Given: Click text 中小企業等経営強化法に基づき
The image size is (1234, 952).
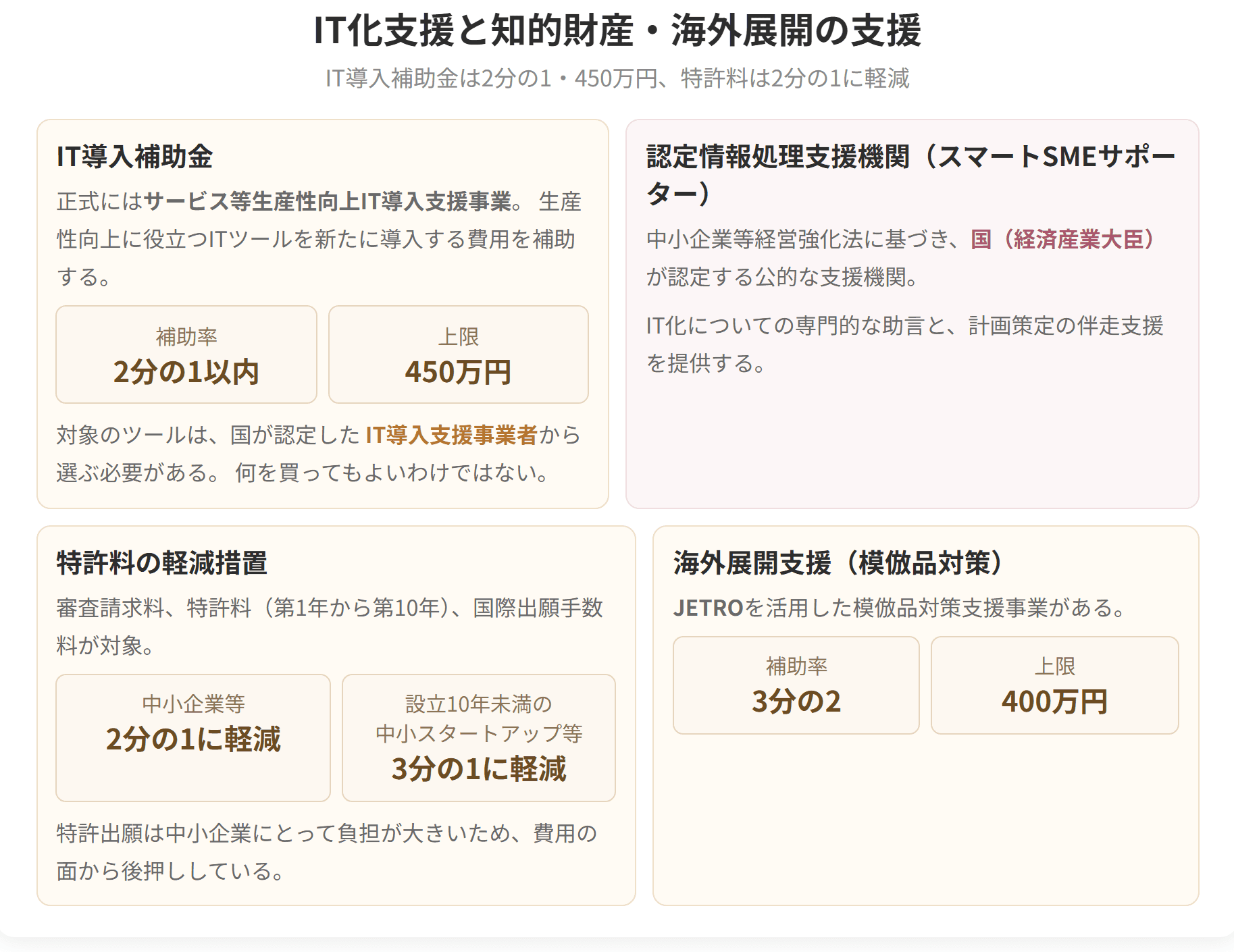Looking at the screenshot, I should [x=797, y=239].
